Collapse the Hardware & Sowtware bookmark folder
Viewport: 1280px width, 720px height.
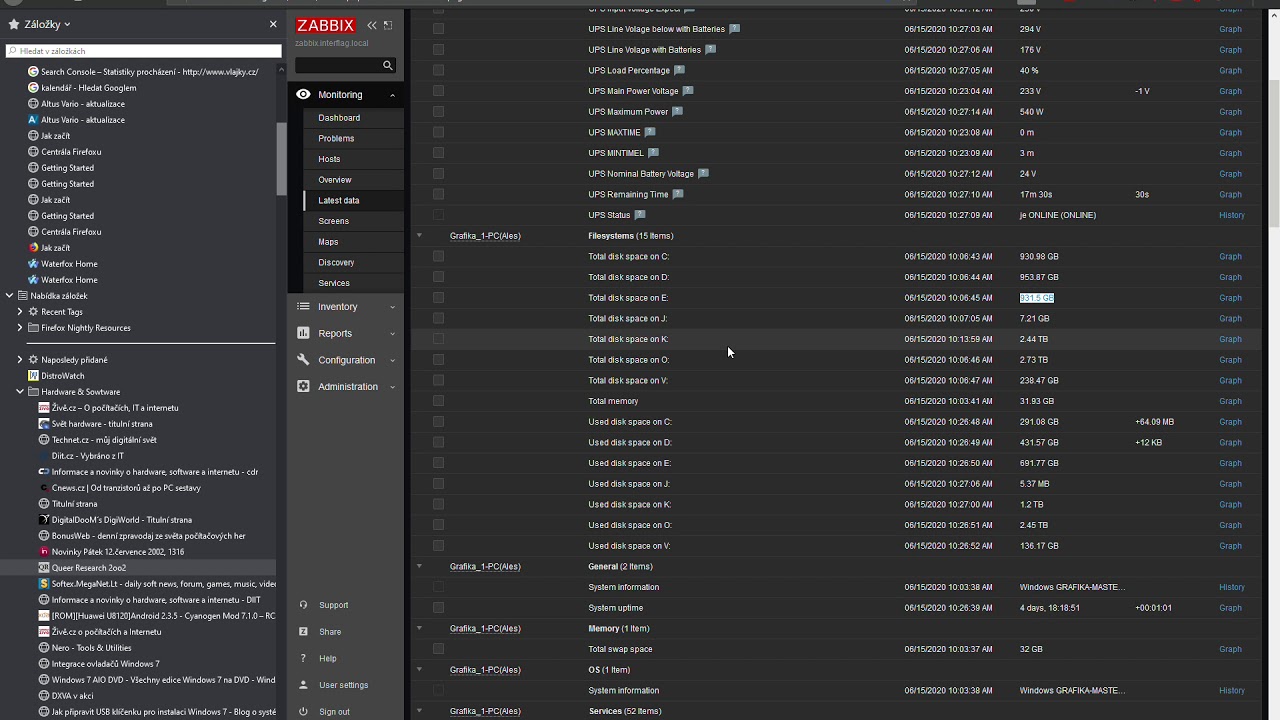pyautogui.click(x=20, y=392)
